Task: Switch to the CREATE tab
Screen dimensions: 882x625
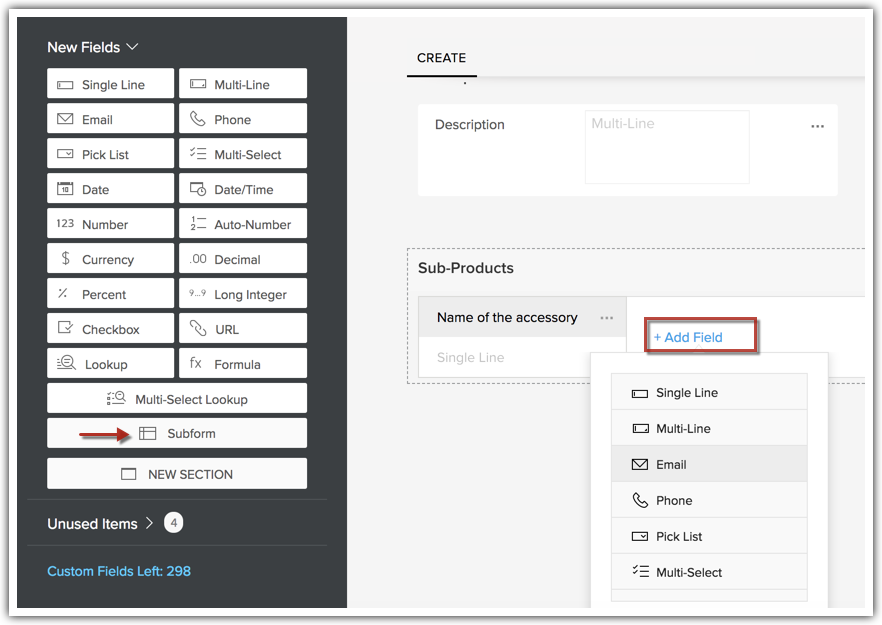Action: click(x=441, y=58)
